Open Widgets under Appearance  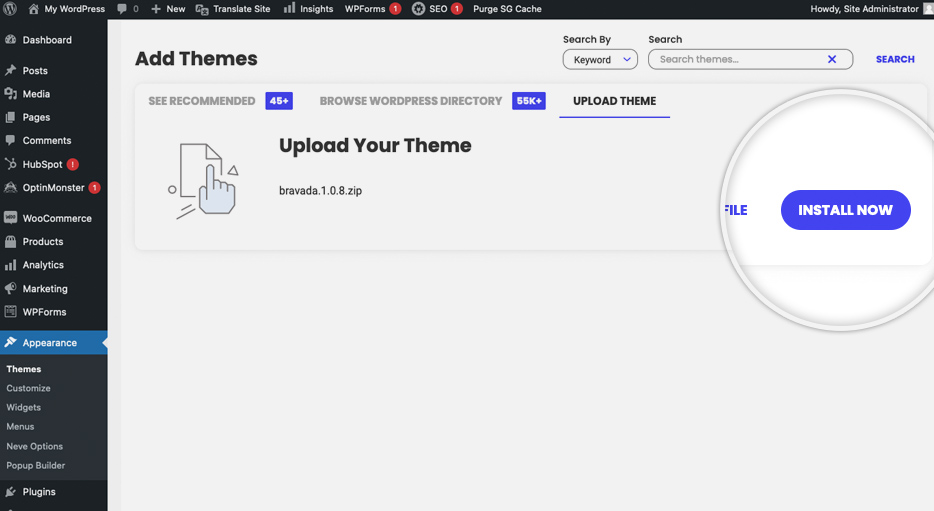(x=24, y=407)
